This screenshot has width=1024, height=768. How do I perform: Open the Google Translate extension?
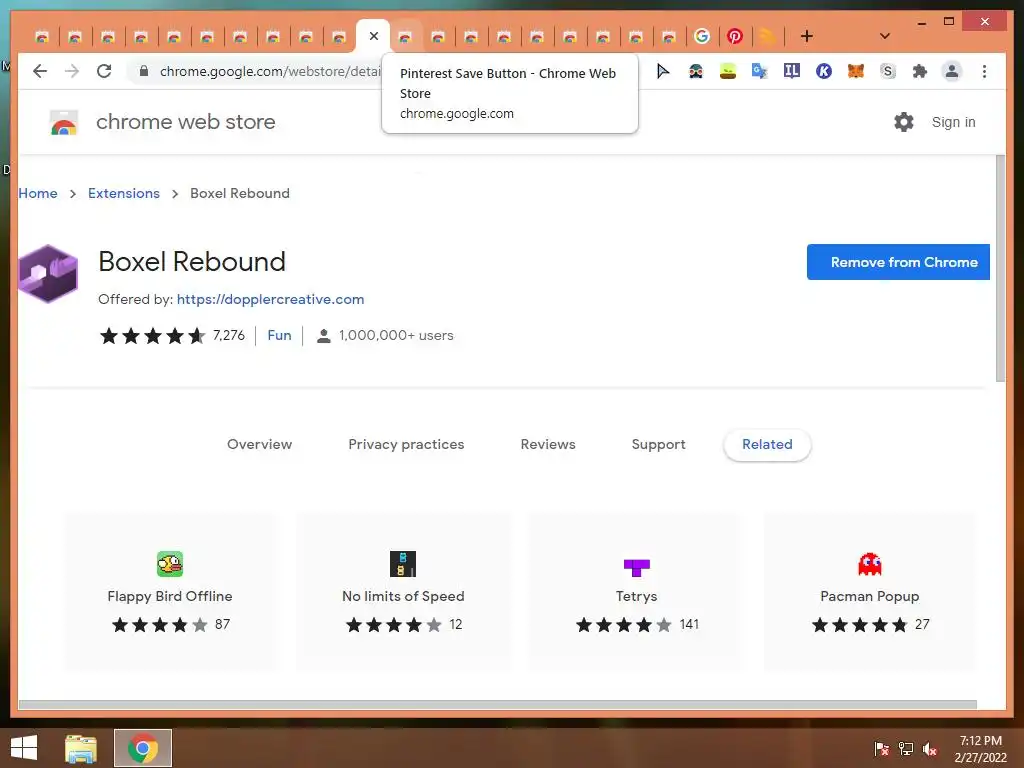(x=760, y=71)
